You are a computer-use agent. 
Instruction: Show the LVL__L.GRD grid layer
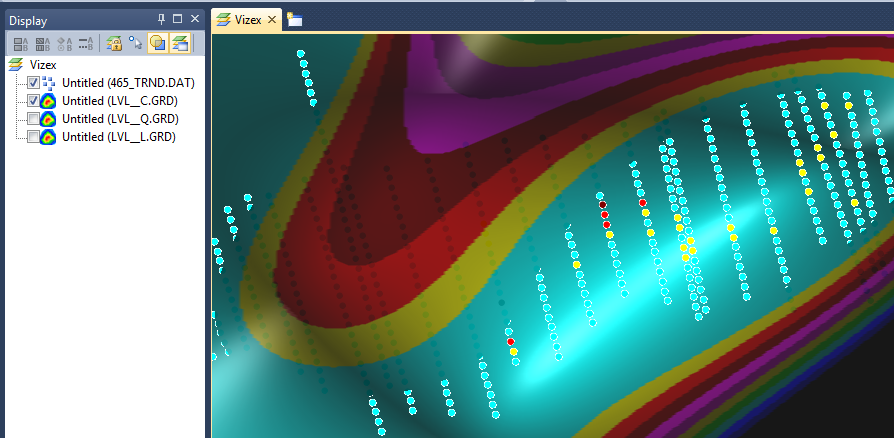click(34, 136)
